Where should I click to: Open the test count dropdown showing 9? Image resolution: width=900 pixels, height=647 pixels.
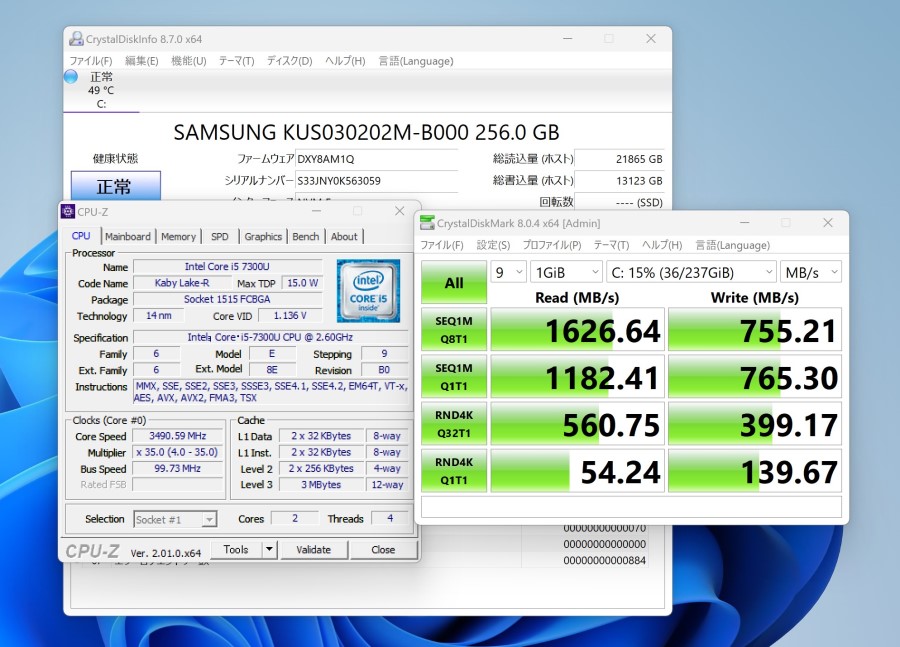(x=508, y=272)
